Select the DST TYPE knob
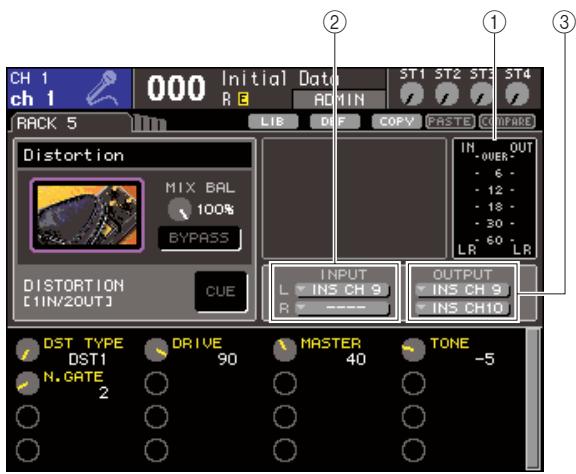Viewport: 576px width, 474px height. pos(28,350)
